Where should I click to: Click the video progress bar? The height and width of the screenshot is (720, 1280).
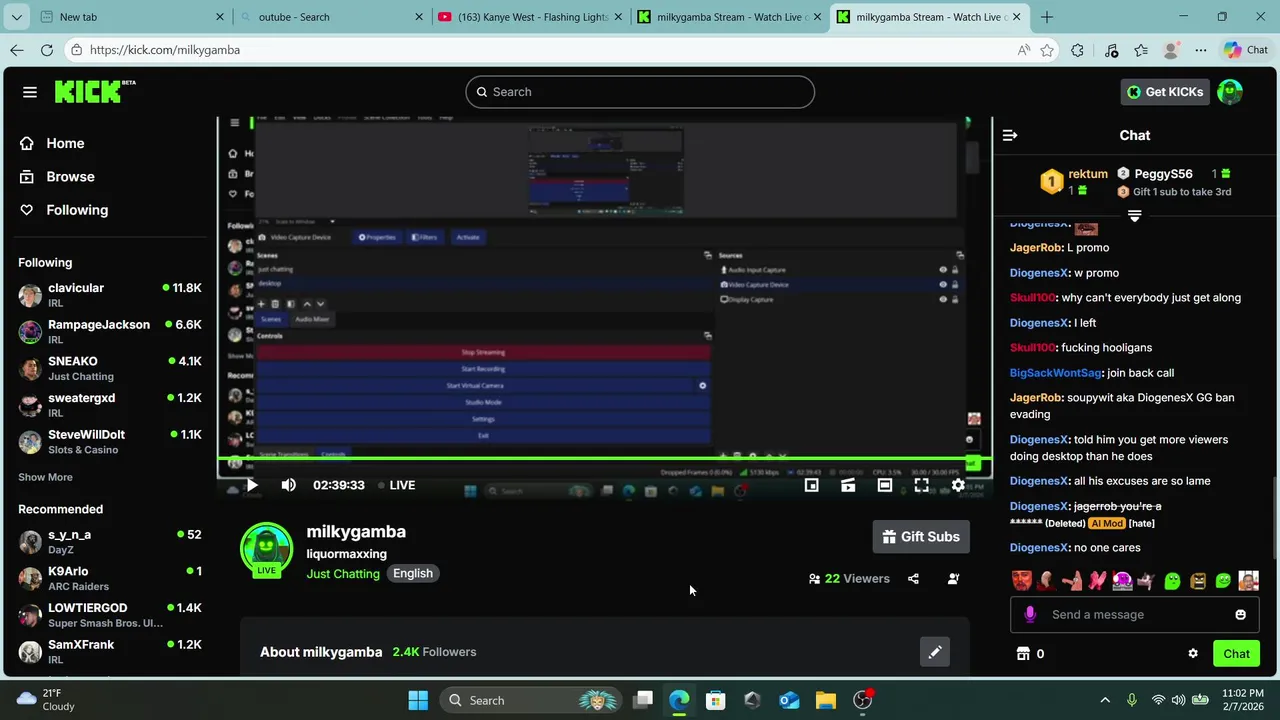[604, 460]
